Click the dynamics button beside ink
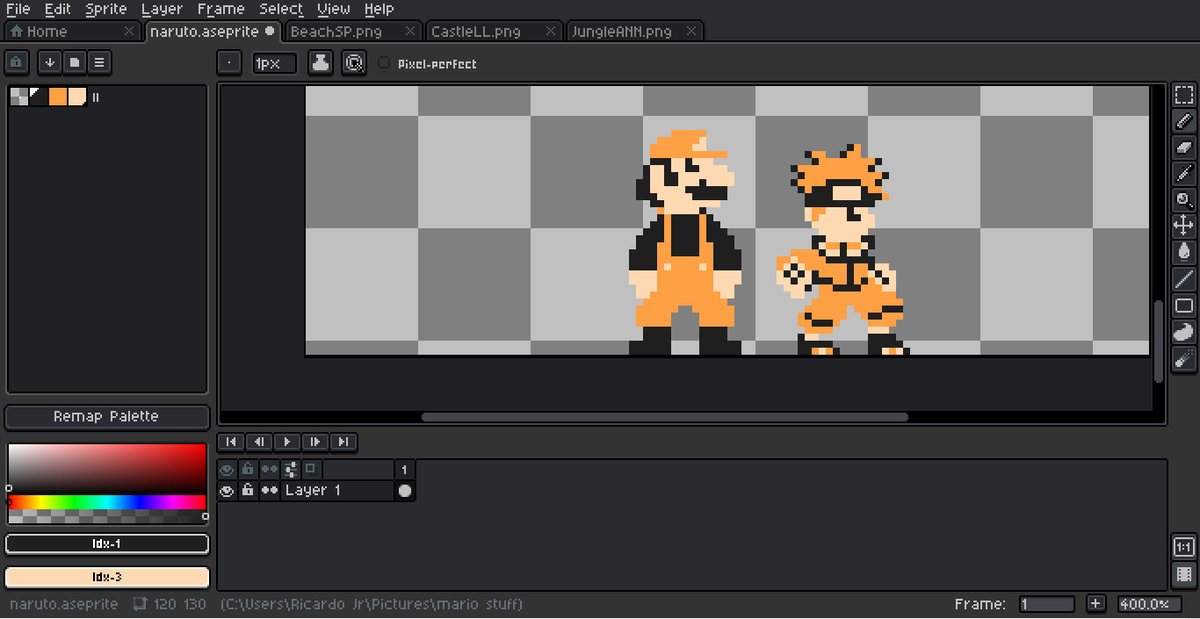1200x619 pixels. click(x=353, y=63)
